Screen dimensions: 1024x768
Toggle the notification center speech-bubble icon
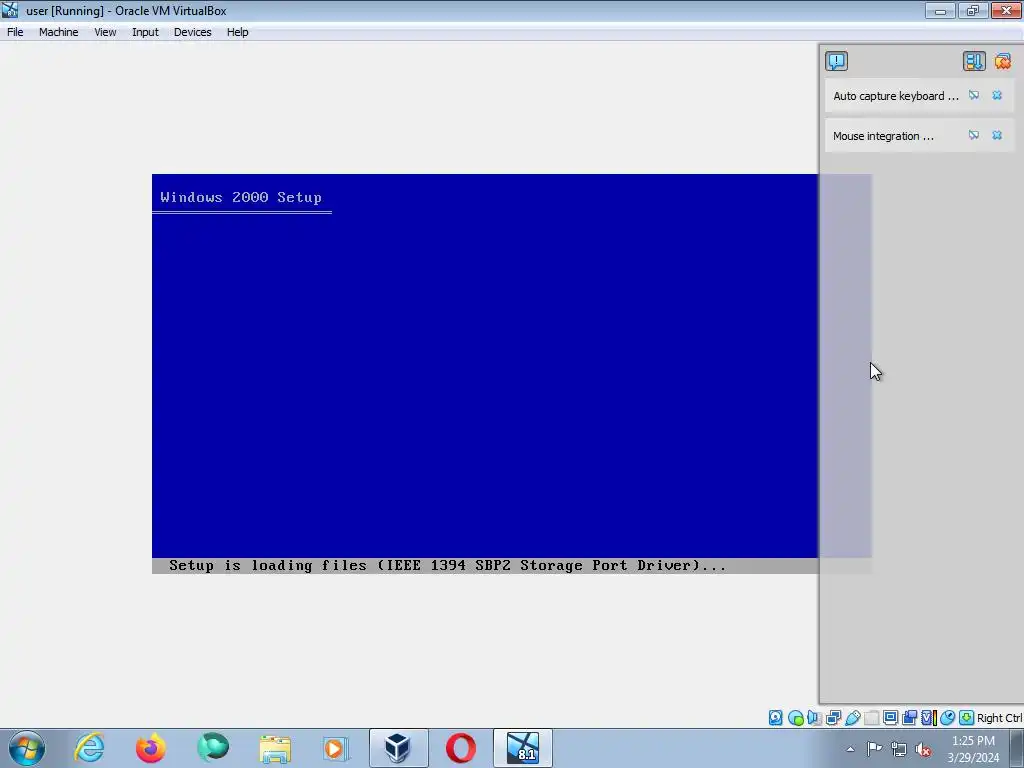(x=837, y=61)
